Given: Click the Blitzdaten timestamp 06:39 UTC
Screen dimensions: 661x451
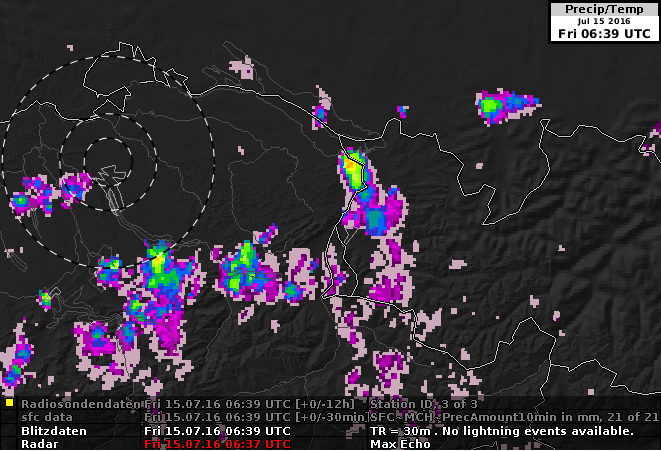Looking at the screenshot, I should tap(217, 431).
